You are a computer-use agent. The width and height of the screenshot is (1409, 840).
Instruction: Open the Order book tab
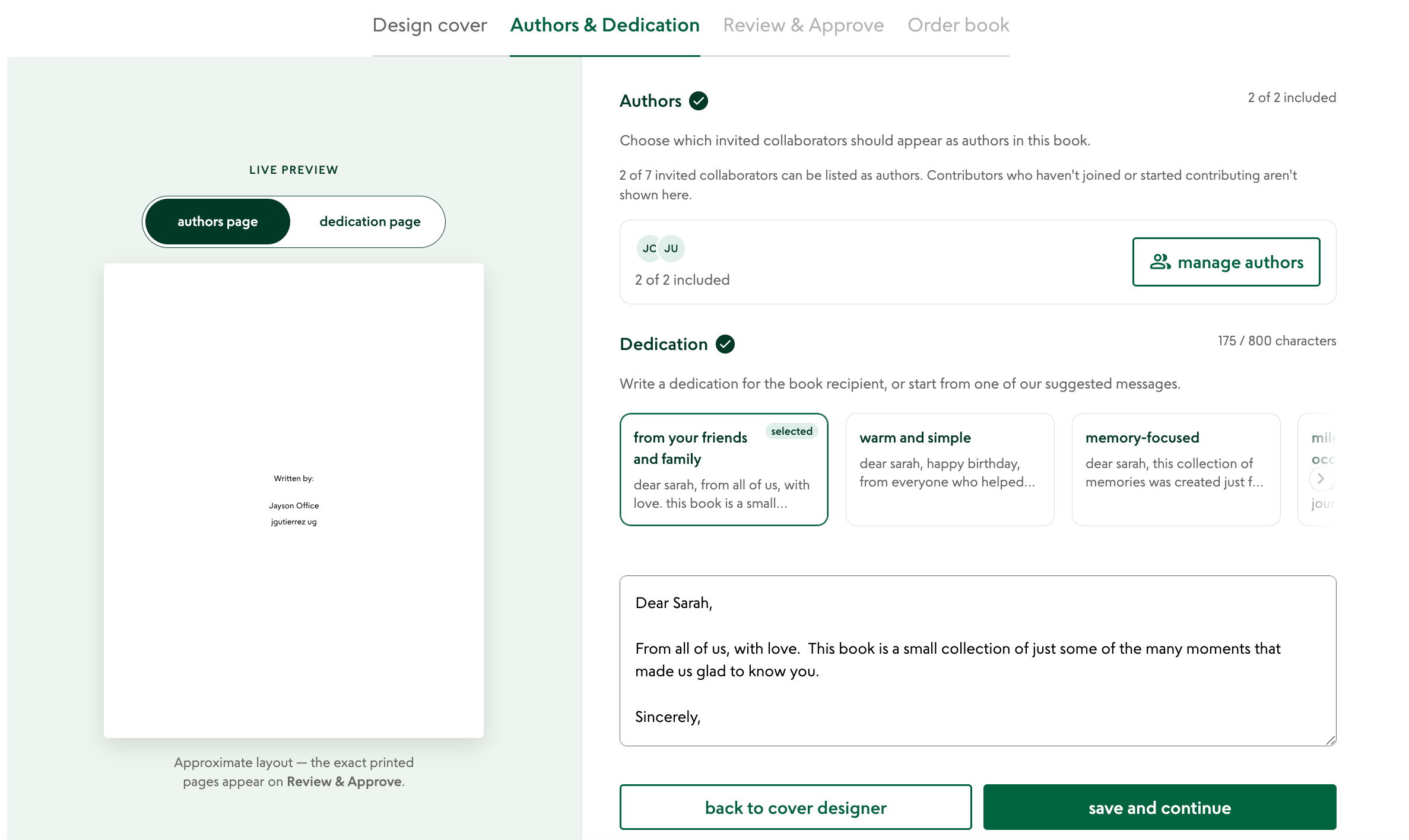(959, 25)
